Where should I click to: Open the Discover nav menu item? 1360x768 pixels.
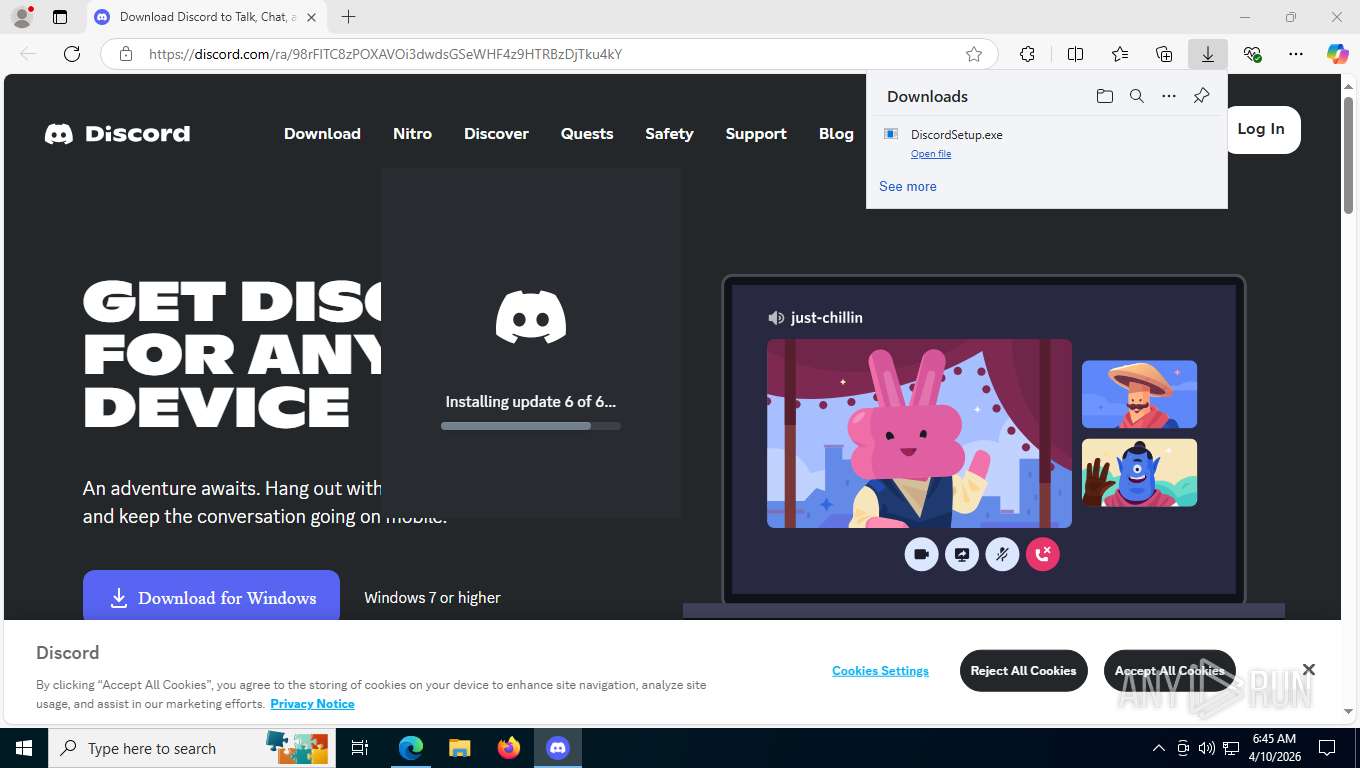496,134
